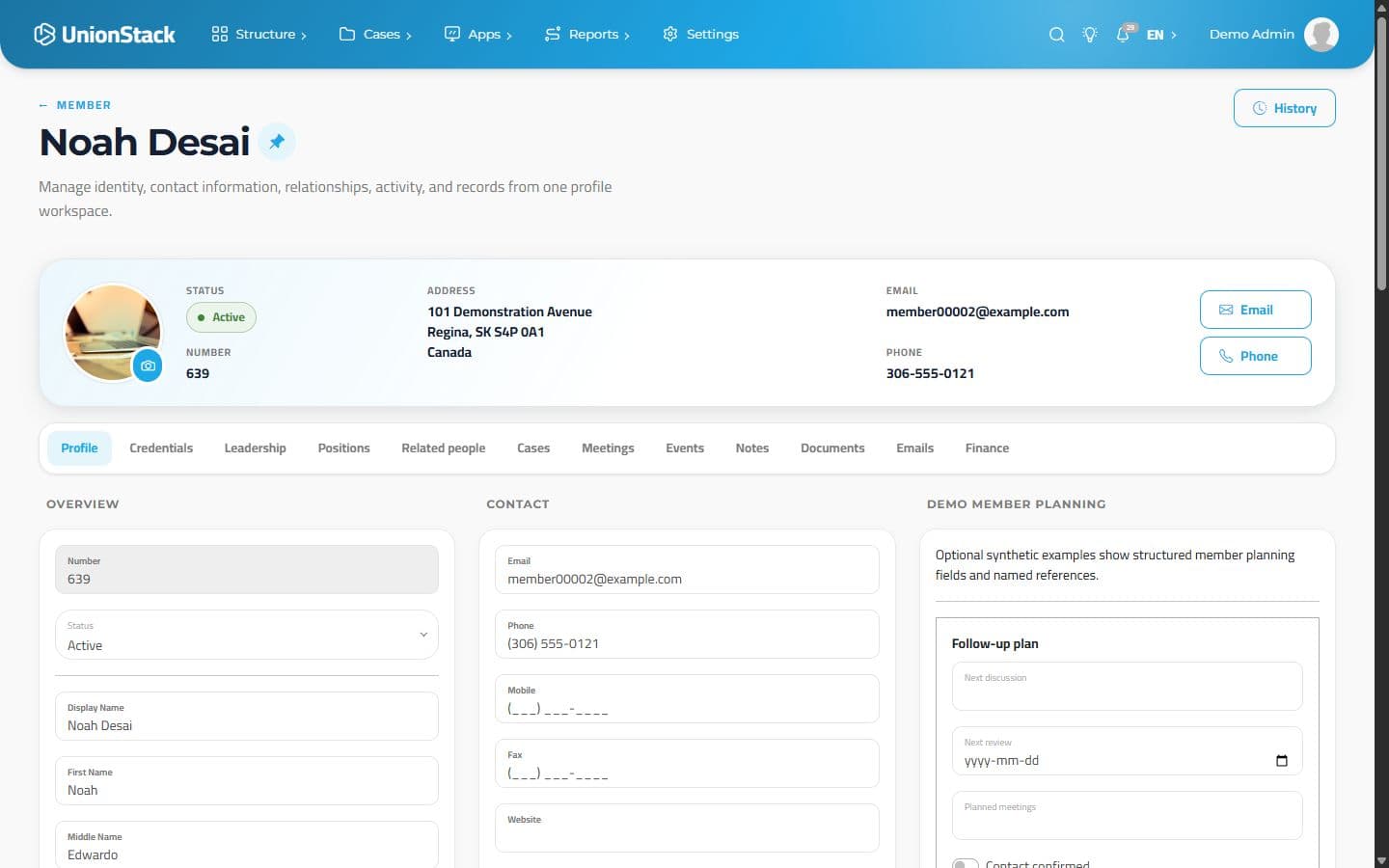
Task: Click the profile photo thumbnail
Action: coord(112,332)
